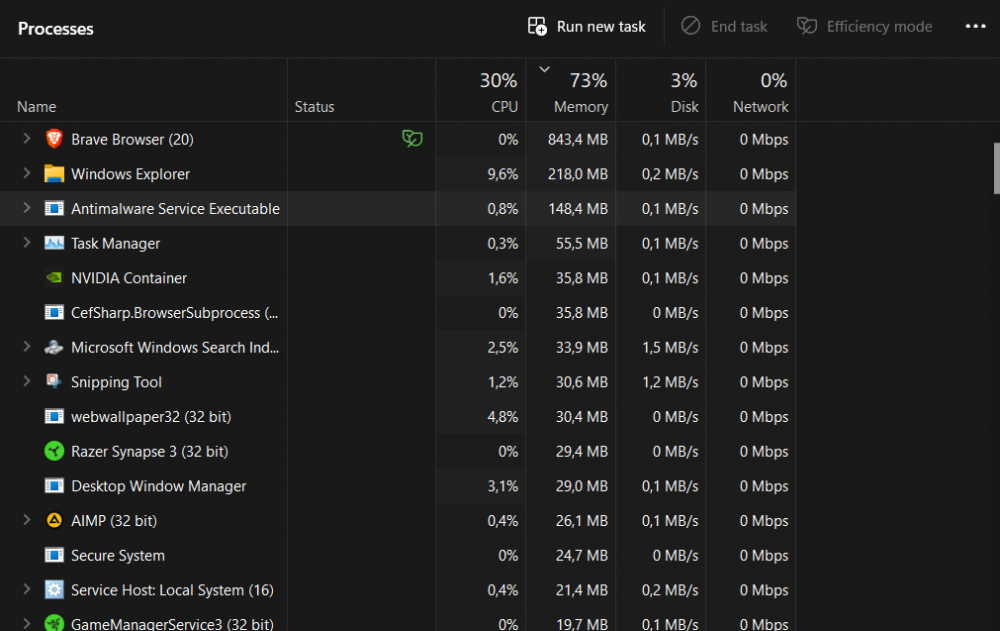Expand the Microsoft Windows Search Indexer group
Image resolution: width=1000 pixels, height=631 pixels.
[26, 346]
